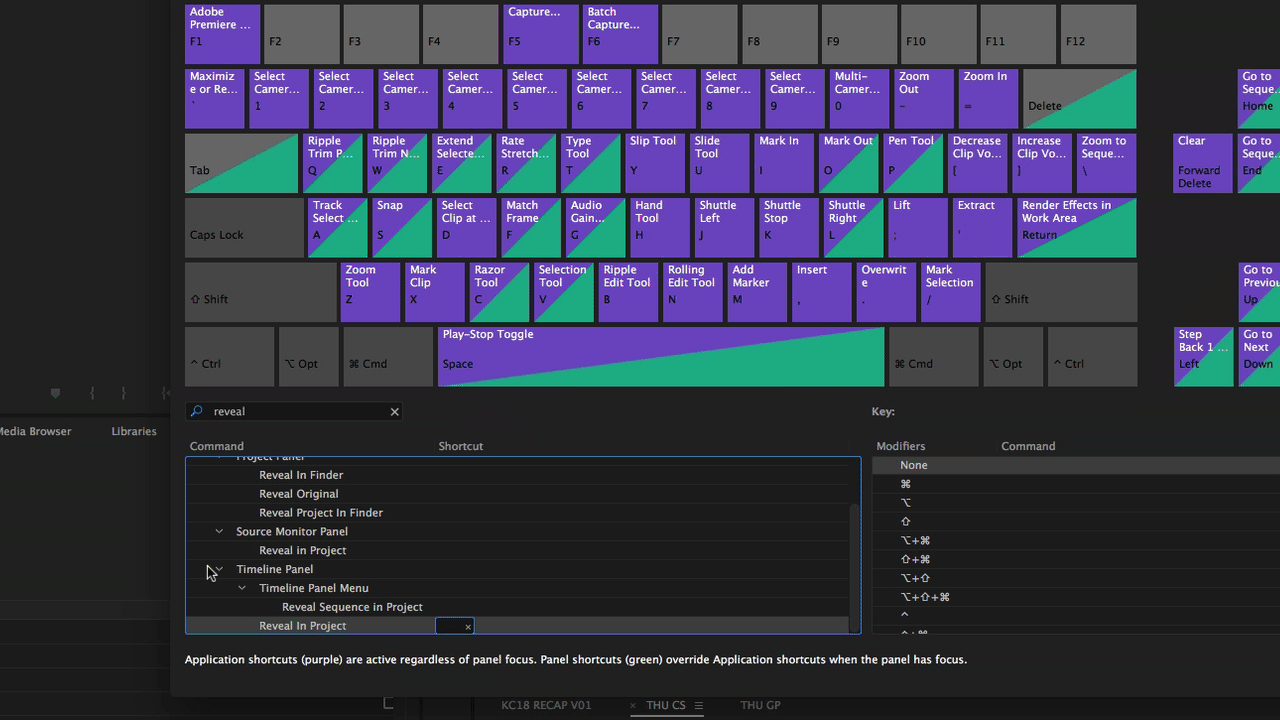This screenshot has height=720, width=1280.
Task: Collapse the Timeline Panel group
Action: [x=219, y=569]
